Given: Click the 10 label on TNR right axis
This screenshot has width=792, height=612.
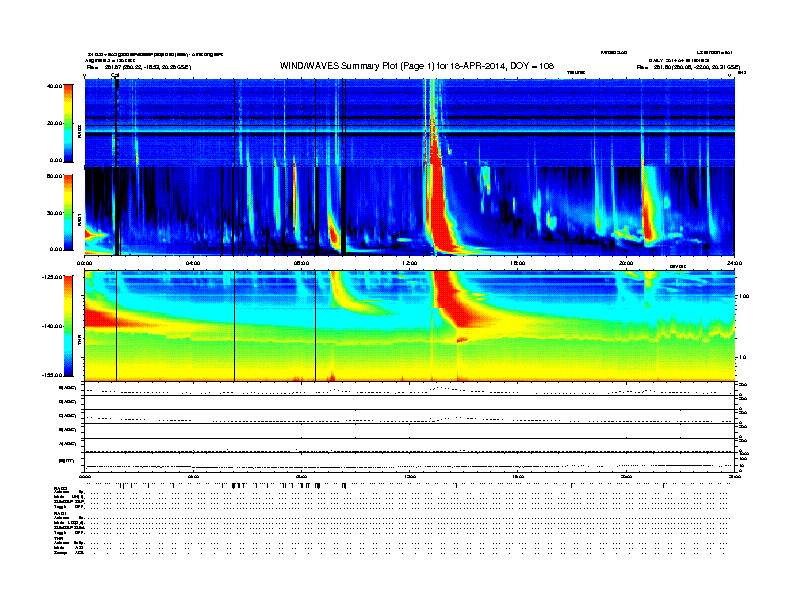Looking at the screenshot, I should (743, 357).
